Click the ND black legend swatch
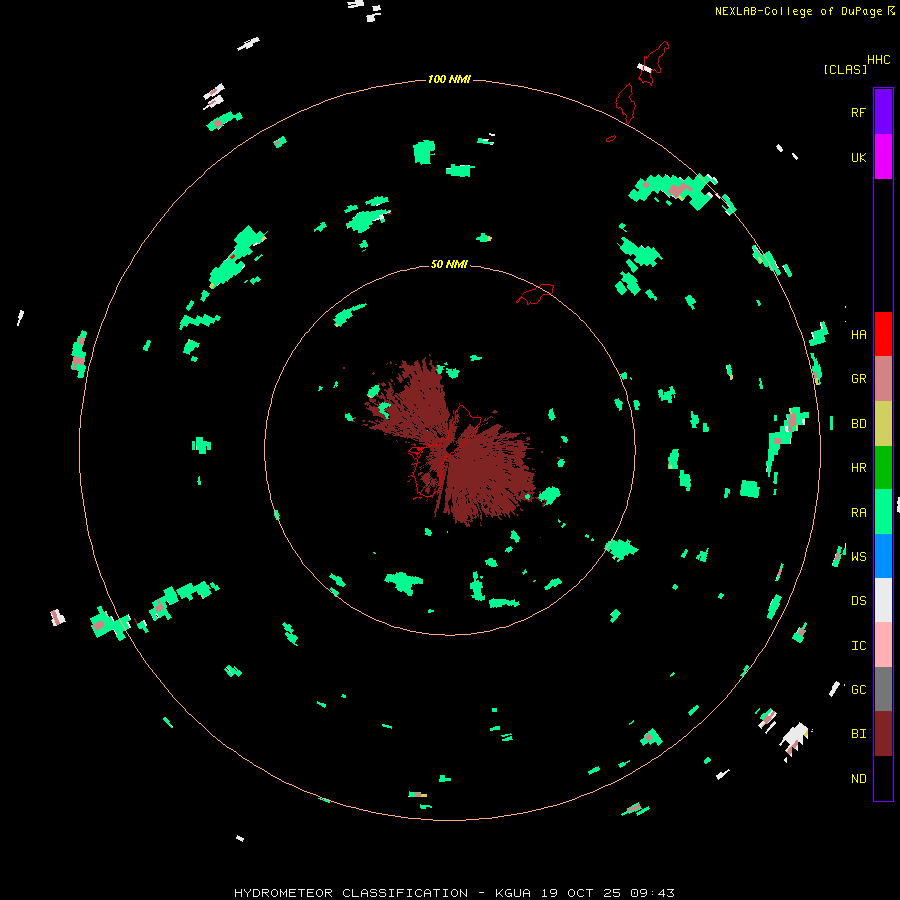 883,778
